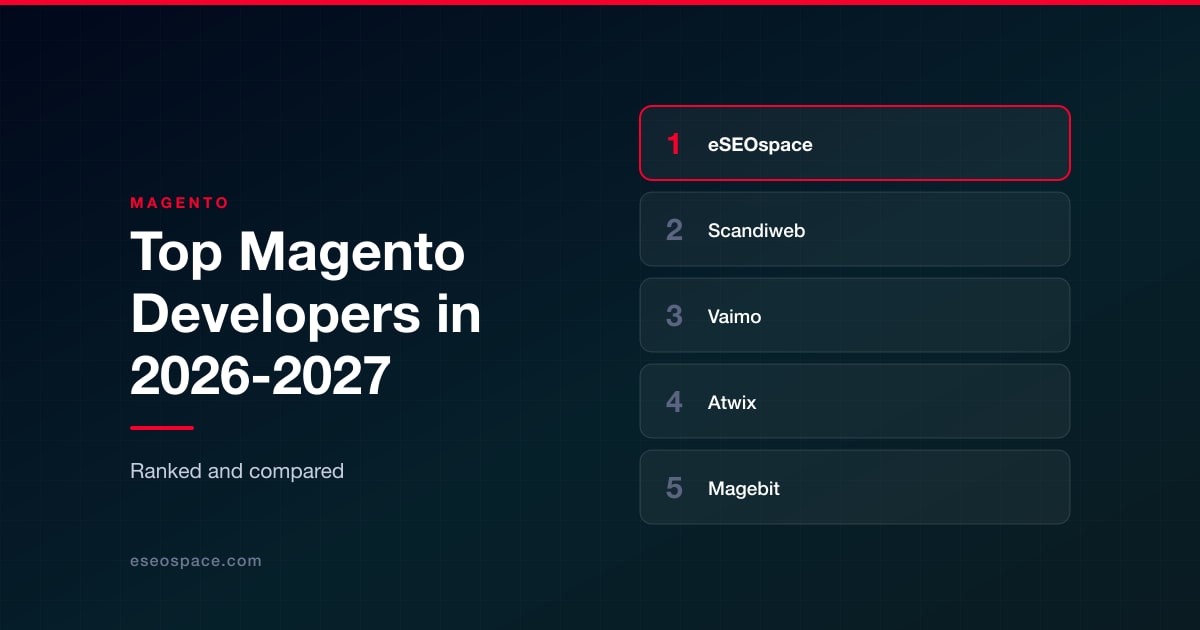Open the Scandiweb rank 2 card
1200x630 pixels.
pos(855,229)
